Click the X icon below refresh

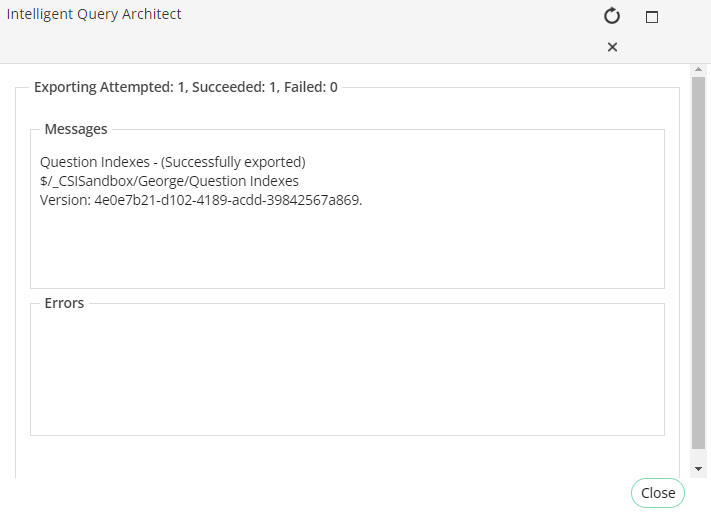click(612, 47)
